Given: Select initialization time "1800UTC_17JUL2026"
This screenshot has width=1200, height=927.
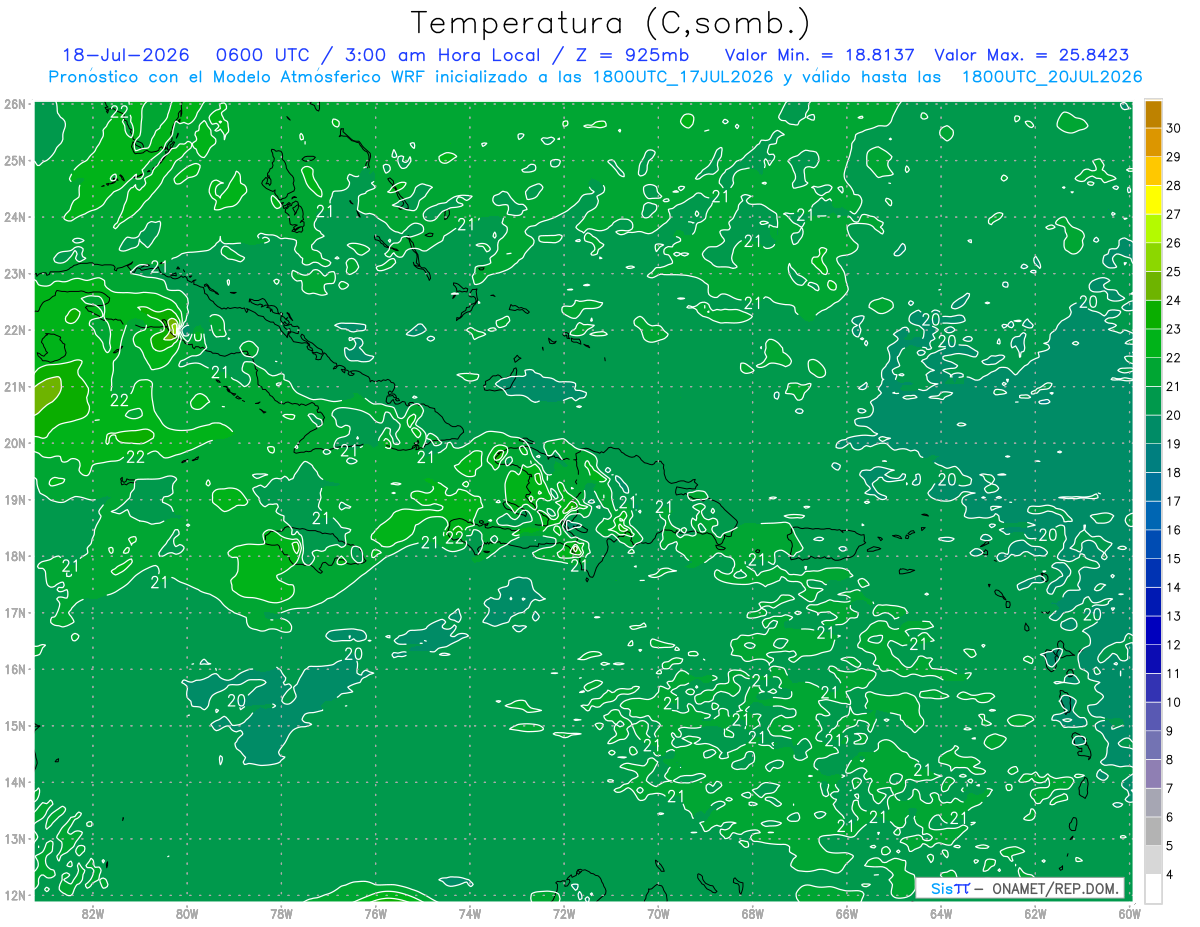Looking at the screenshot, I should (683, 77).
